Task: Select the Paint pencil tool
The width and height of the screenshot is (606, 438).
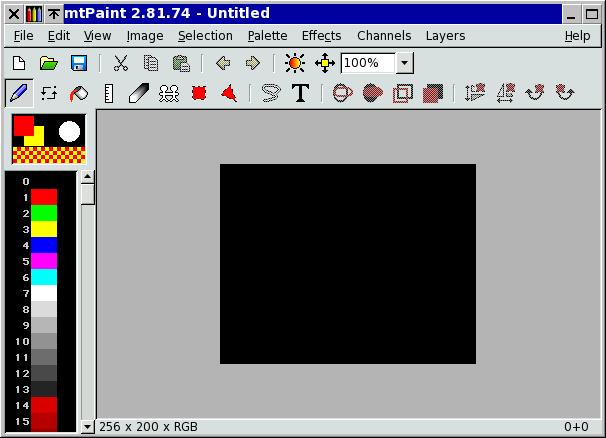Action: coord(18,93)
